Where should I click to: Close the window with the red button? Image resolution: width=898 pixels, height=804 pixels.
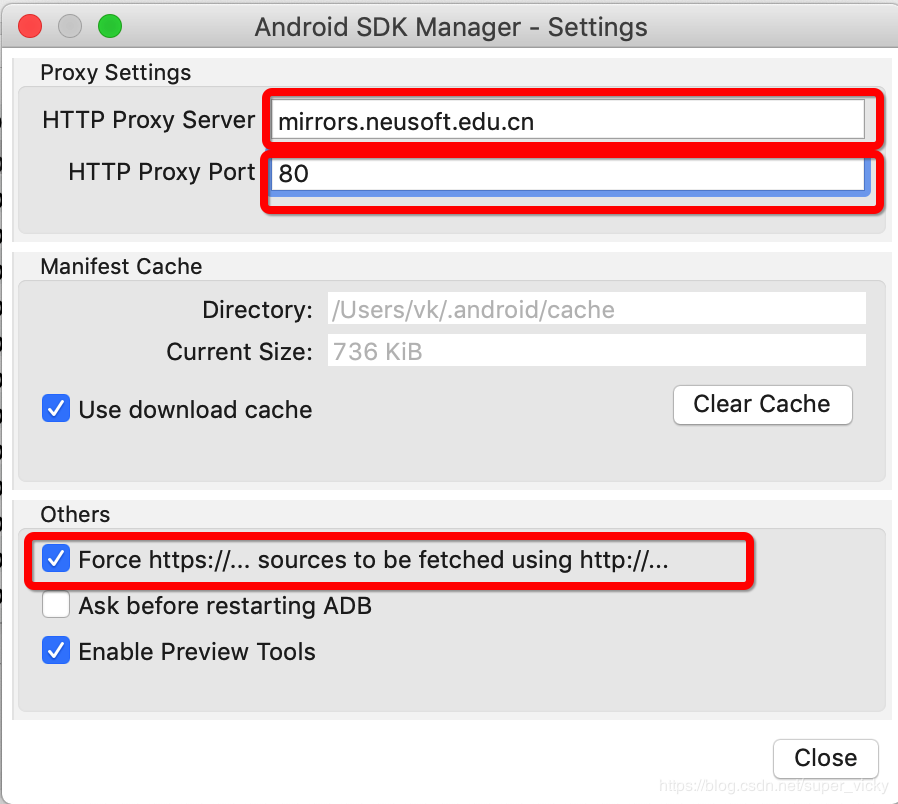(30, 26)
